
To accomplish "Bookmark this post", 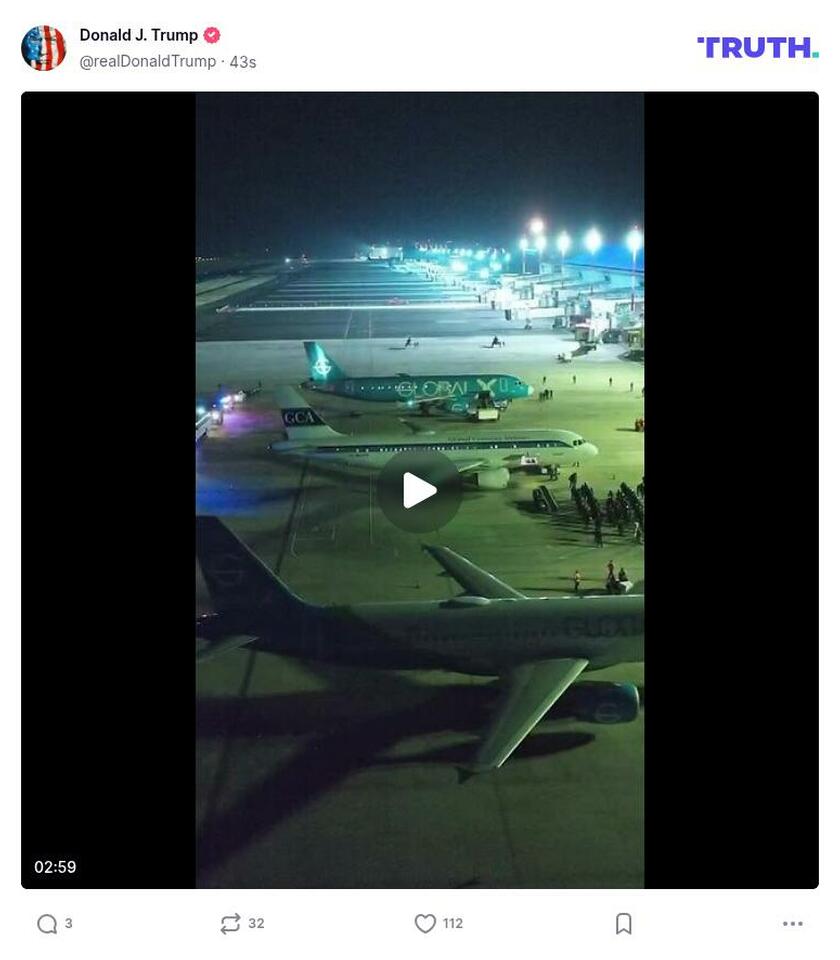I will coord(623,923).
